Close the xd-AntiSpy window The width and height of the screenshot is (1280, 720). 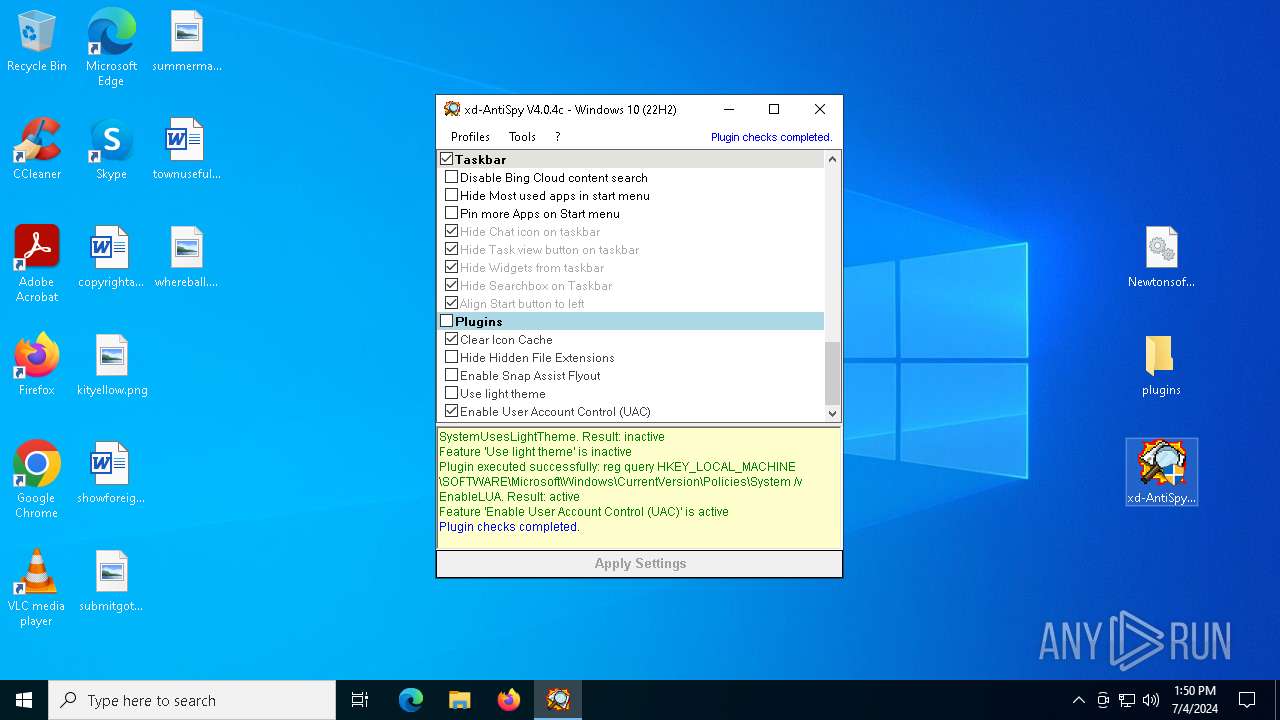[820, 109]
